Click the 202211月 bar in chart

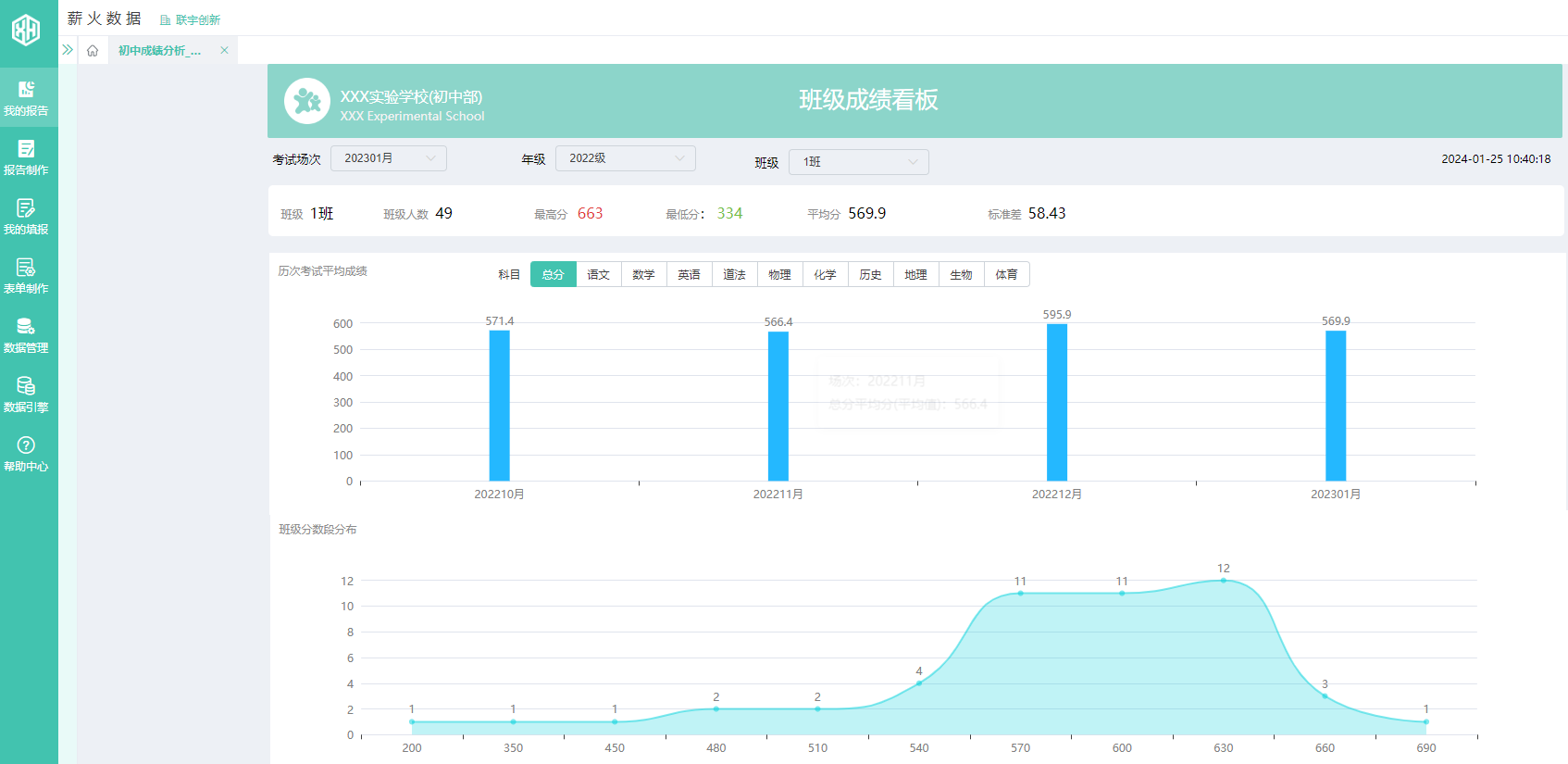(x=778, y=407)
